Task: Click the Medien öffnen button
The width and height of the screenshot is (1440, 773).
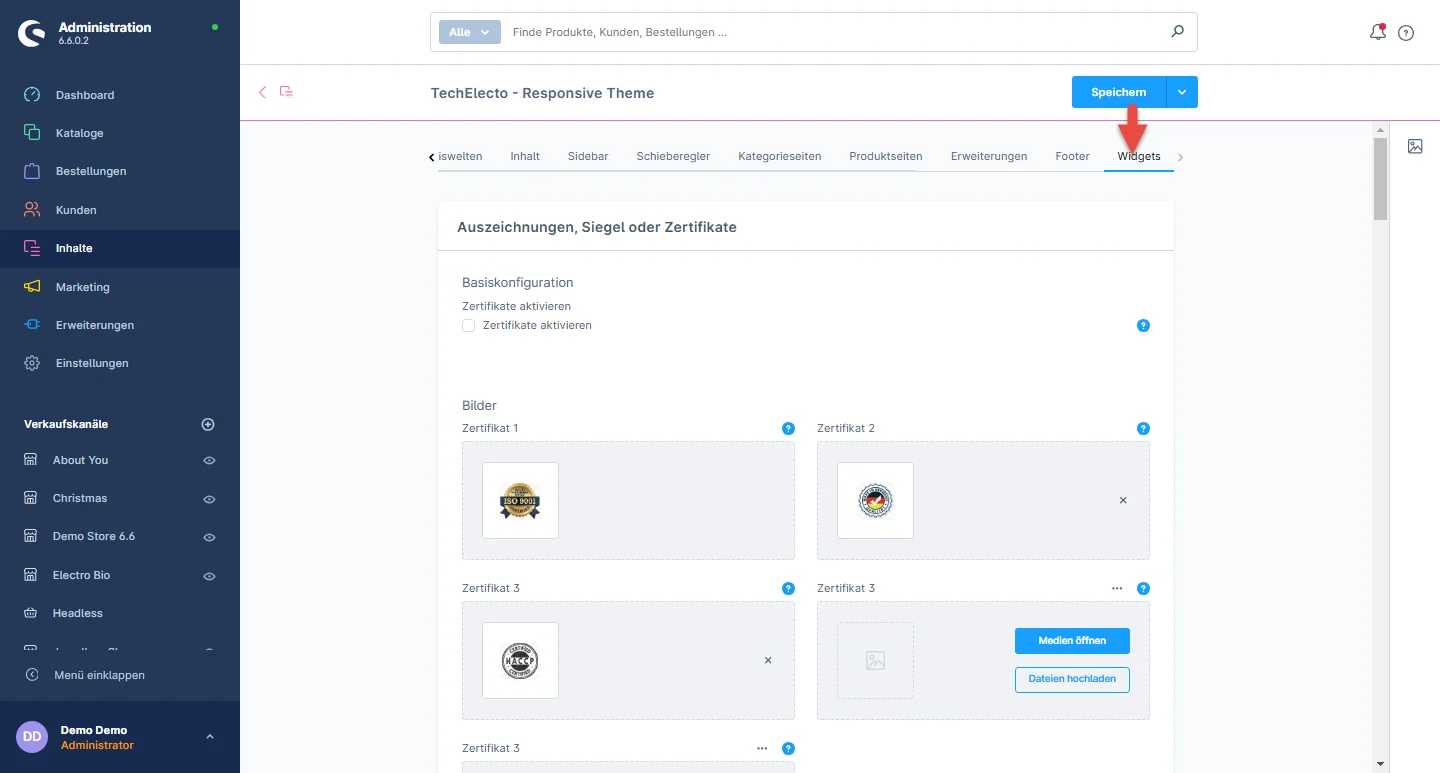Action: [x=1071, y=640]
